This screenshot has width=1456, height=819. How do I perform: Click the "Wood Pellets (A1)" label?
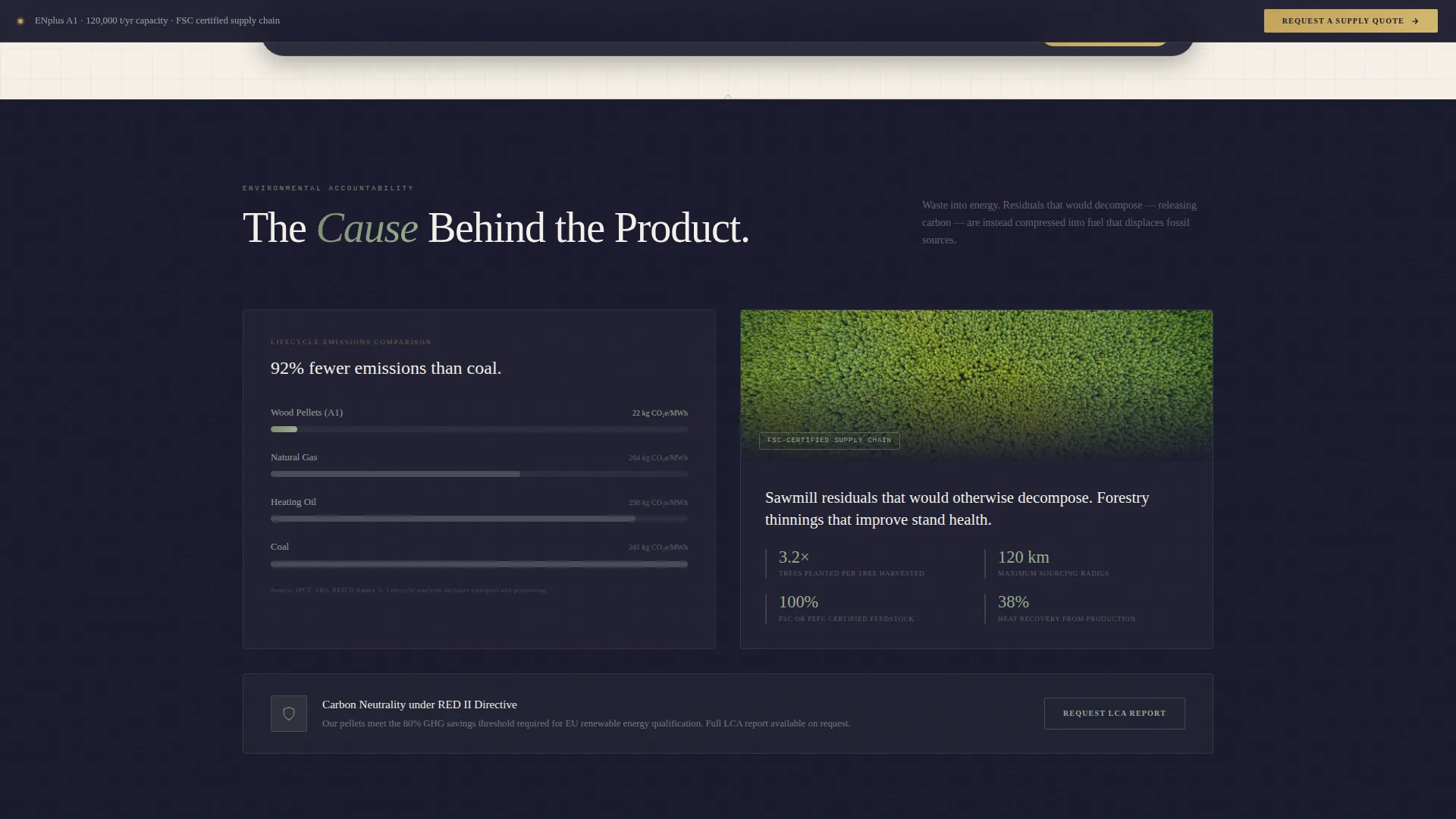tap(306, 413)
